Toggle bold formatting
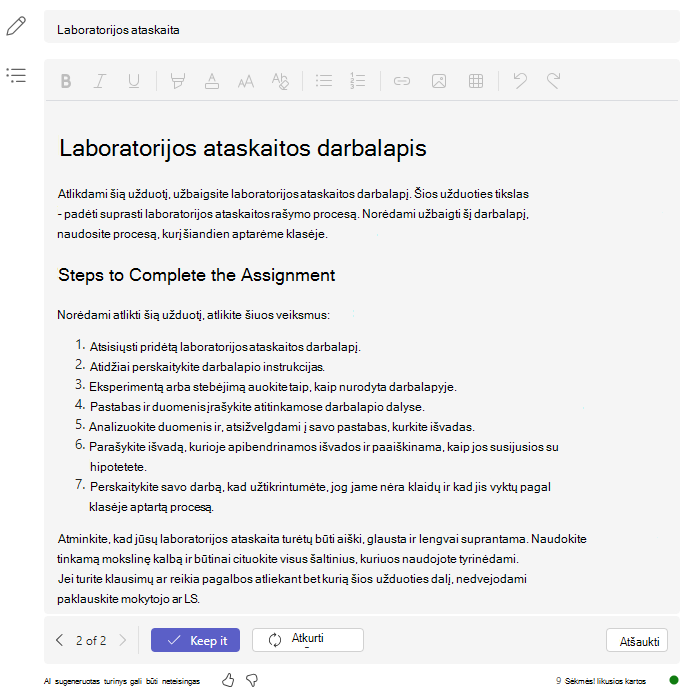This screenshot has width=687, height=695. [66, 81]
